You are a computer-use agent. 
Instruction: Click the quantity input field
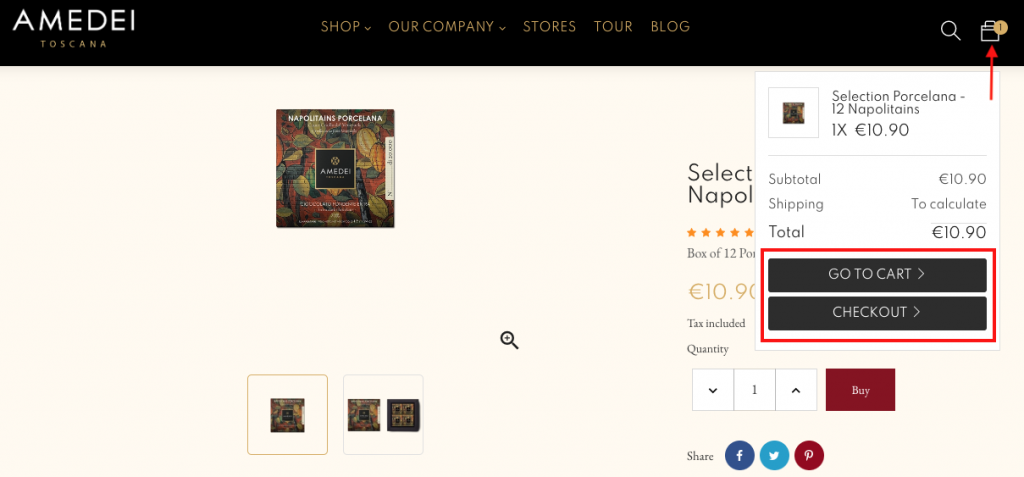tap(755, 390)
